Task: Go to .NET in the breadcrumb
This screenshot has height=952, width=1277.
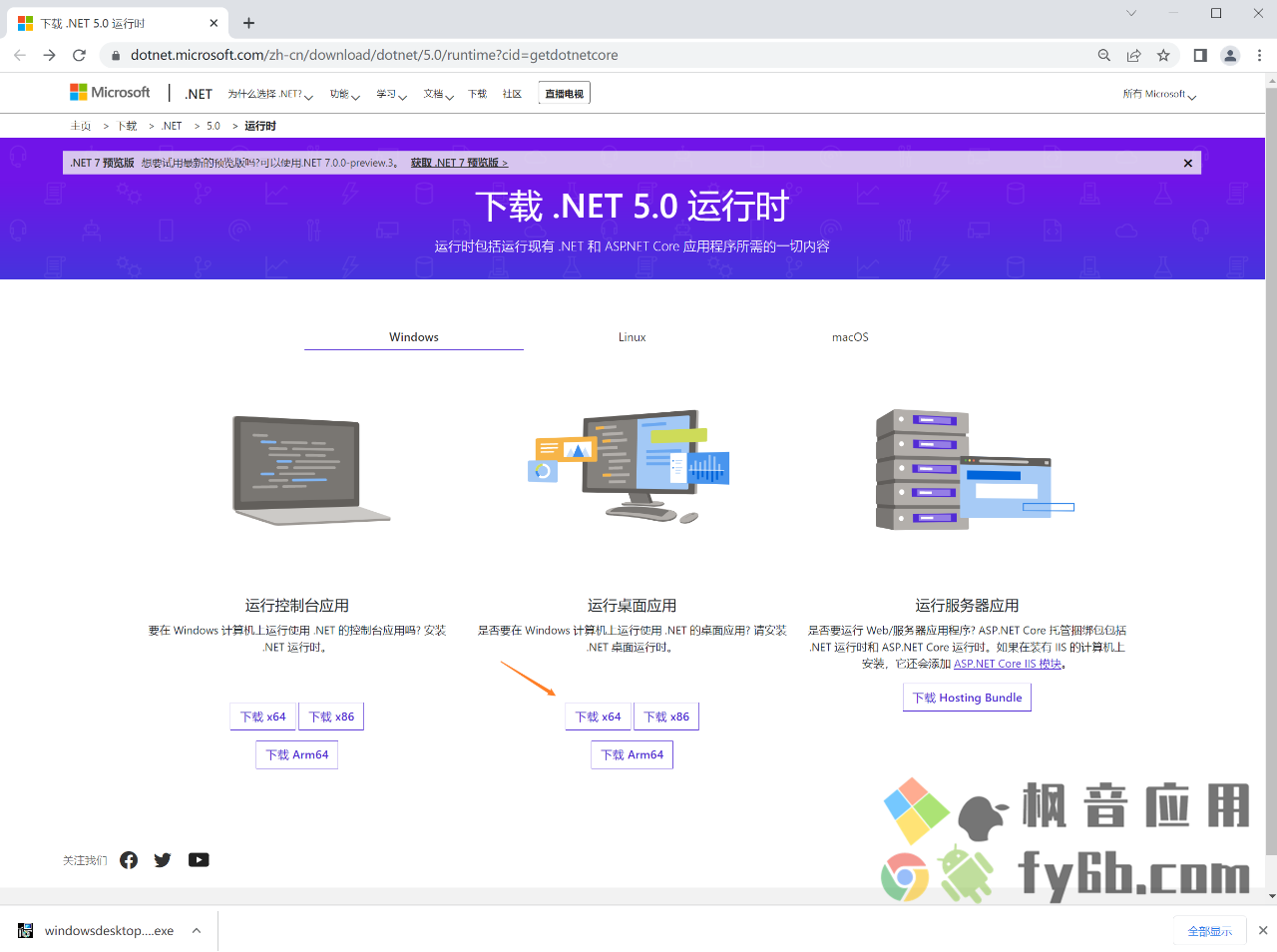Action: [172, 126]
